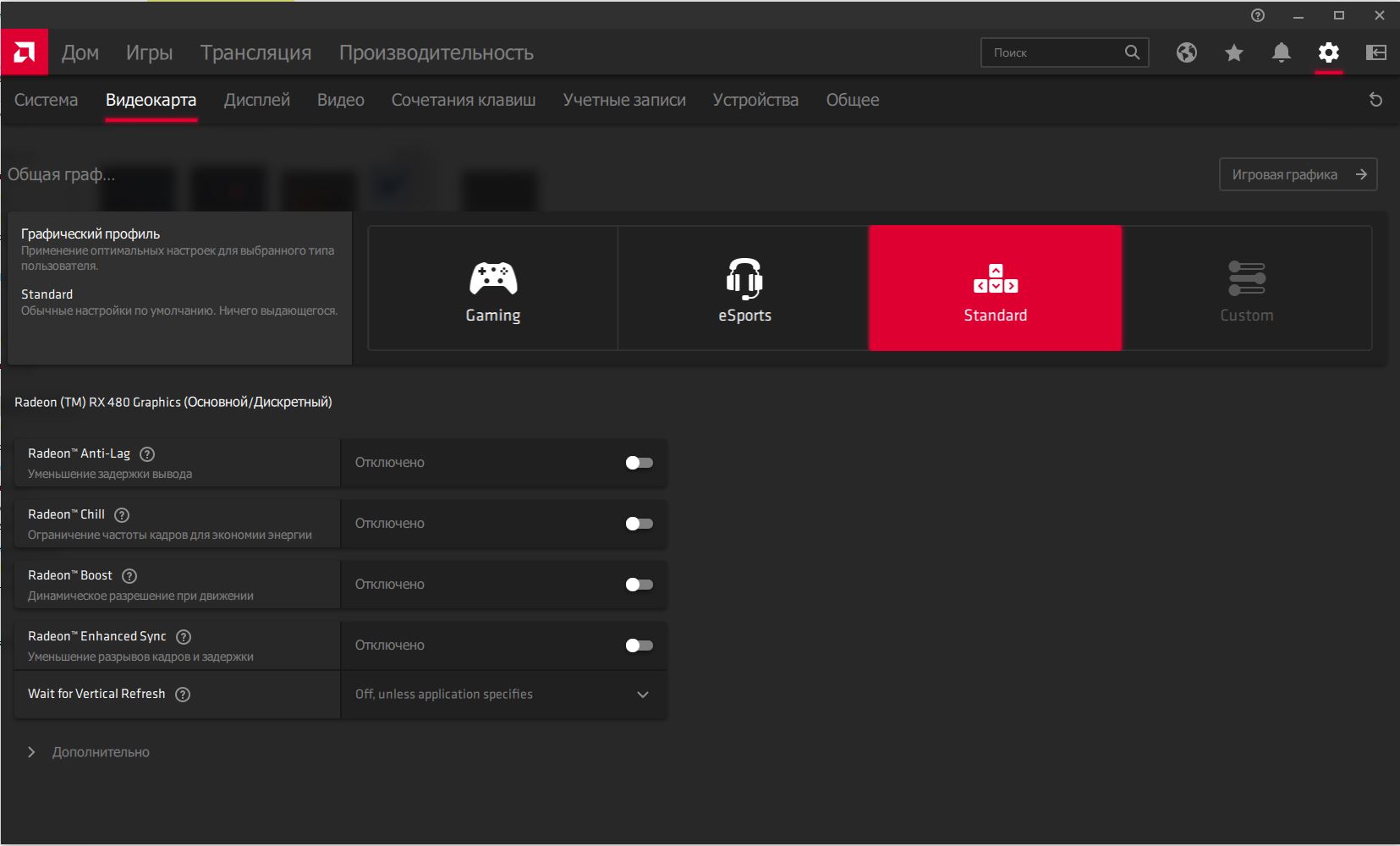Enable Radeon Chill toggle
Screen dimensions: 1400x846
tap(640, 524)
